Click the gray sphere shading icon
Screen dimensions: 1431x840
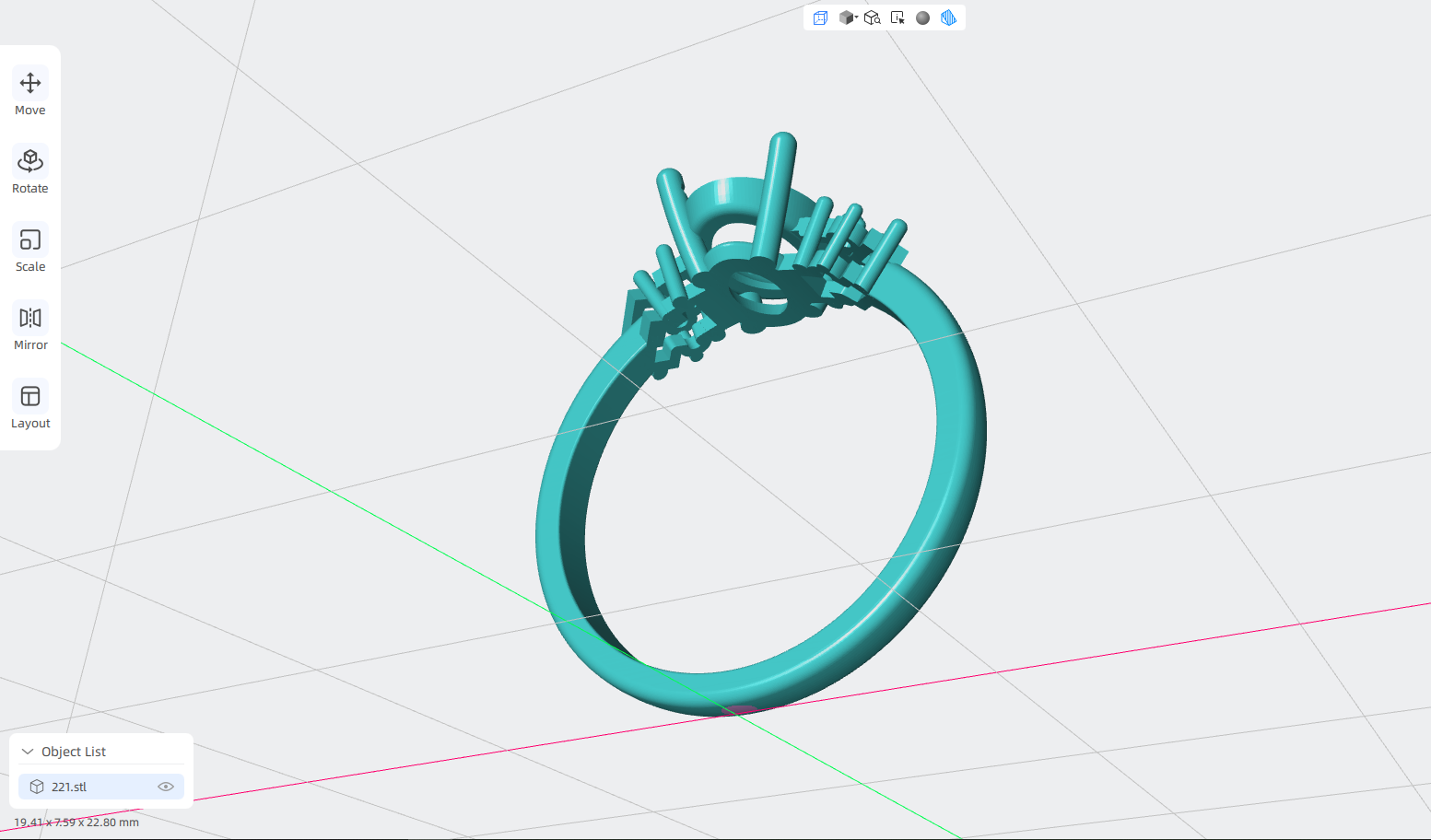click(x=922, y=17)
